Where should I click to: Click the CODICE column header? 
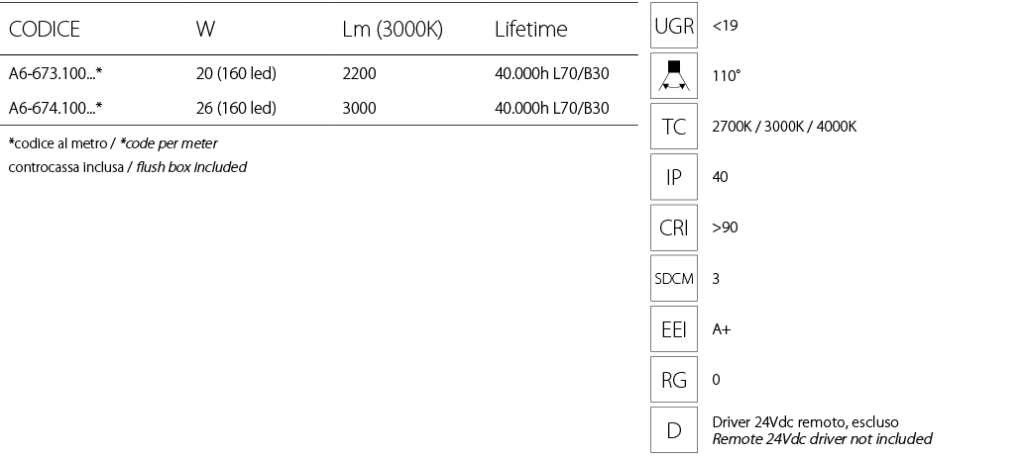[44, 29]
